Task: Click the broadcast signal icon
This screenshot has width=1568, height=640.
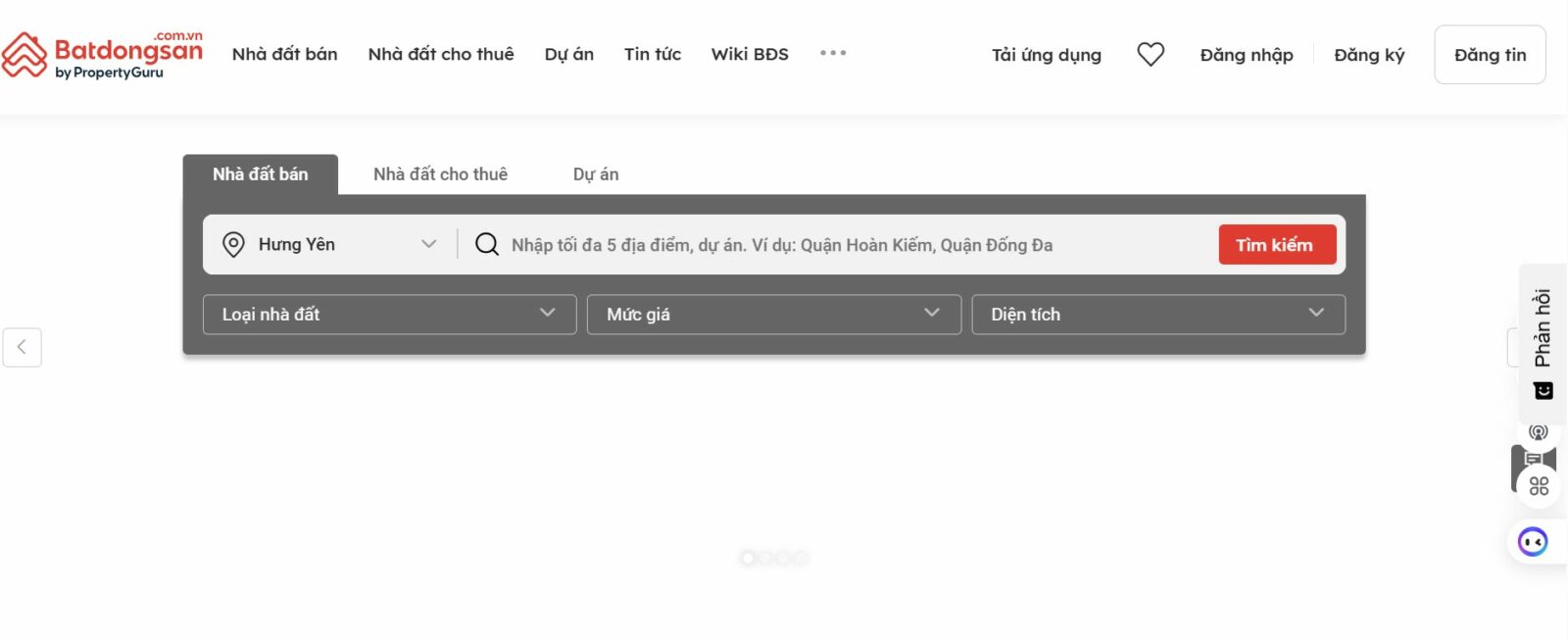Action: click(1539, 432)
